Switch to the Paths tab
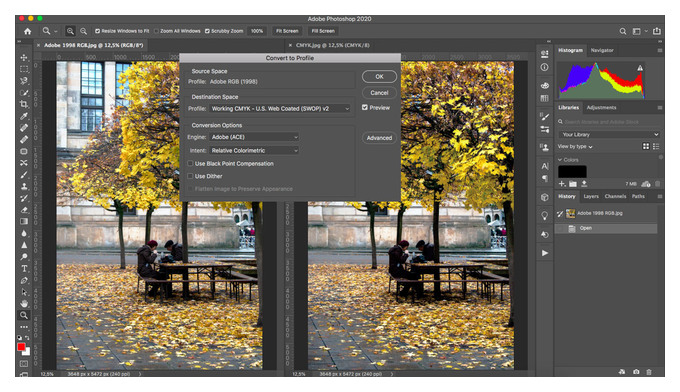 (638, 196)
